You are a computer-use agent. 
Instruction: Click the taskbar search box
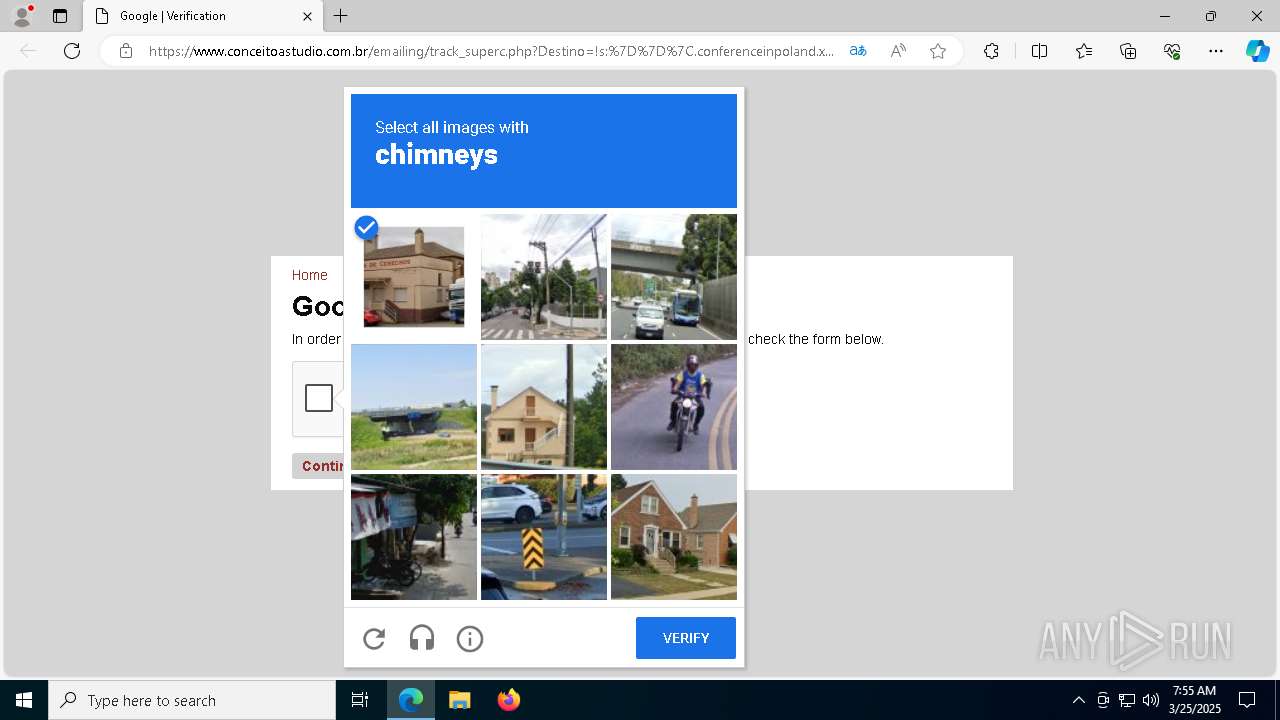click(192, 700)
